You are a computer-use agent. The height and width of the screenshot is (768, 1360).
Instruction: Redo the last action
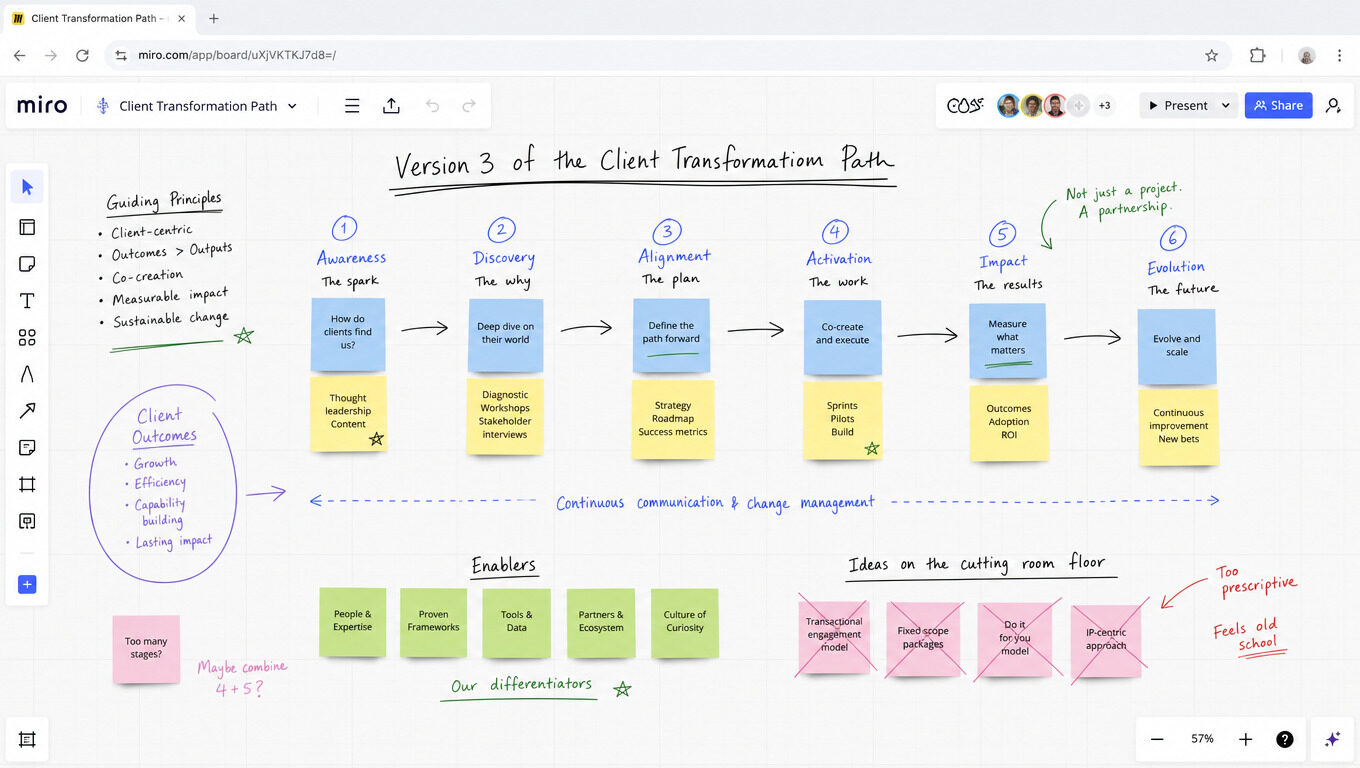point(469,106)
